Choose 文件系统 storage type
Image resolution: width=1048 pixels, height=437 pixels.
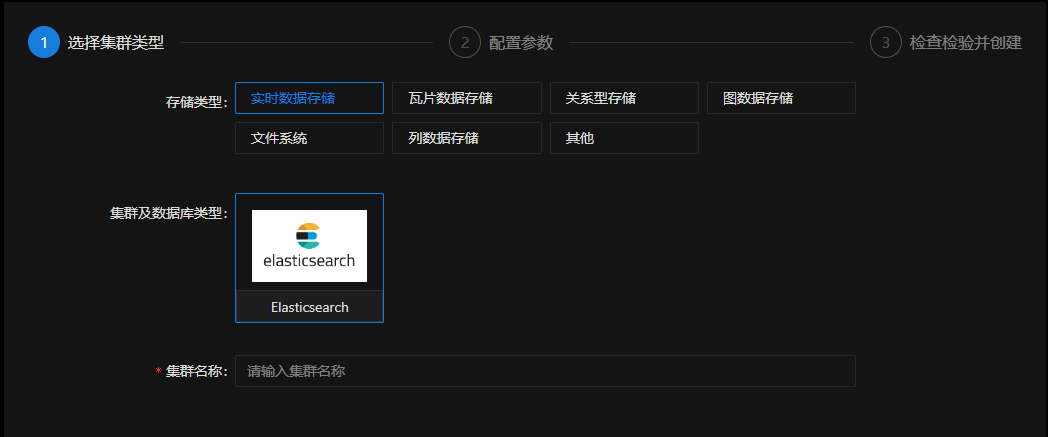click(309, 138)
